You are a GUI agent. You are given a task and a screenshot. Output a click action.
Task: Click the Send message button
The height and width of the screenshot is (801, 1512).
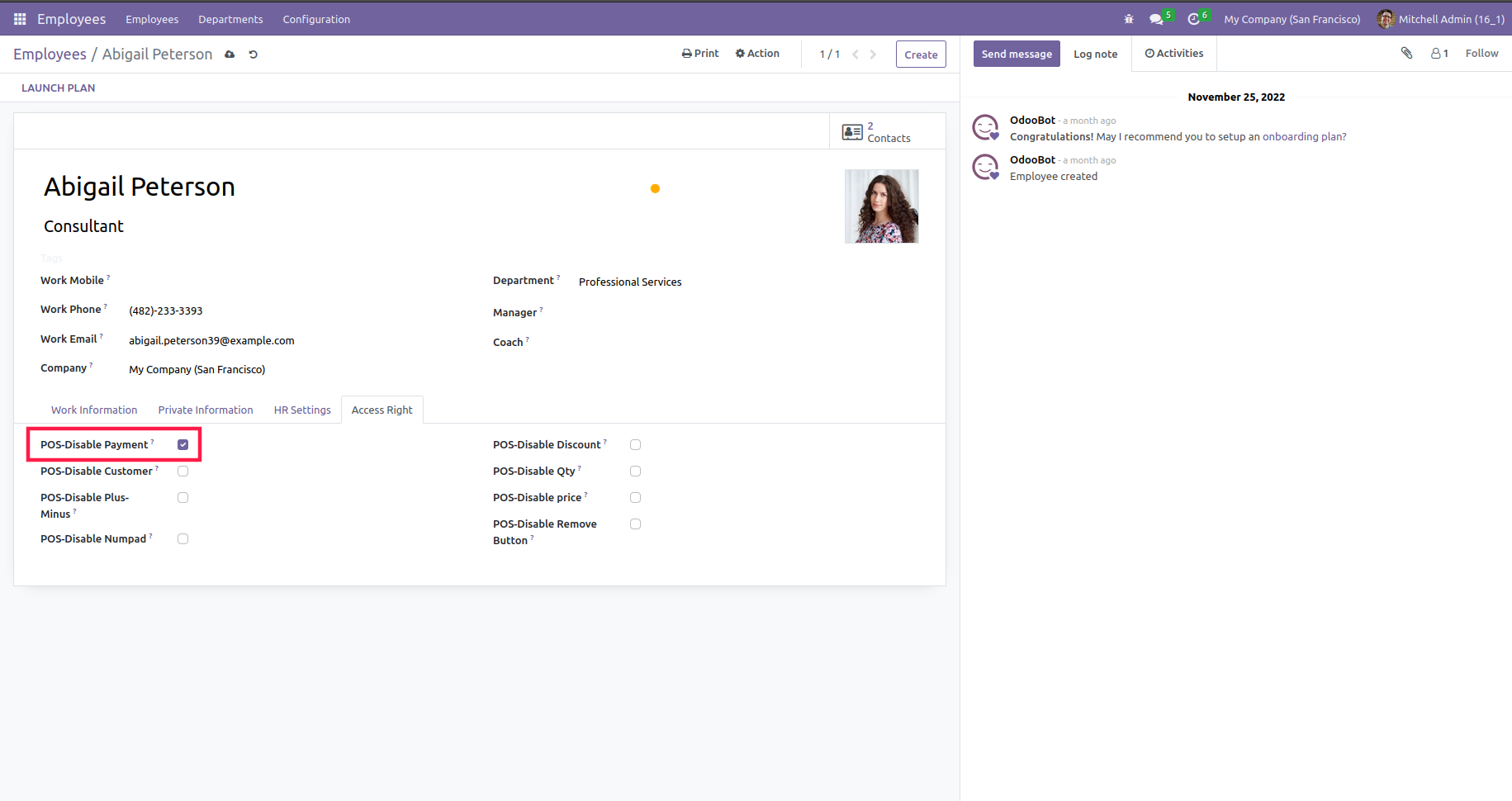coord(1017,54)
